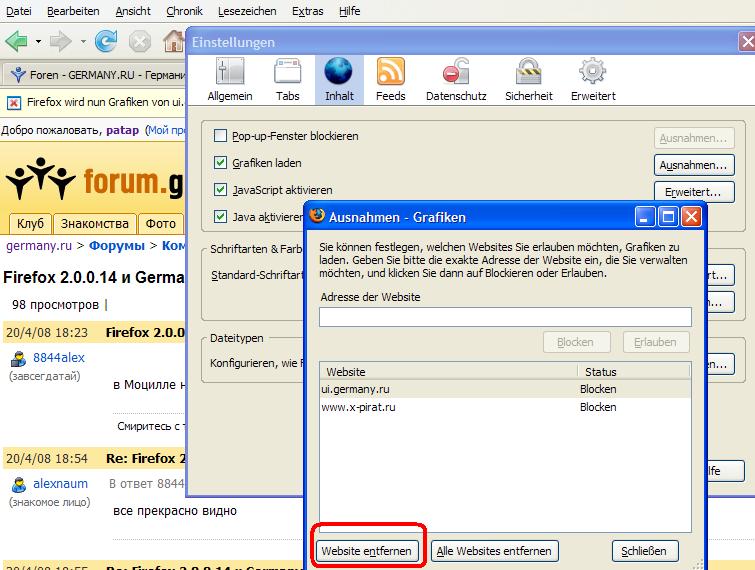Click the Firefox icon in Ausnahmen title bar
This screenshot has width=755, height=570.
click(x=317, y=216)
